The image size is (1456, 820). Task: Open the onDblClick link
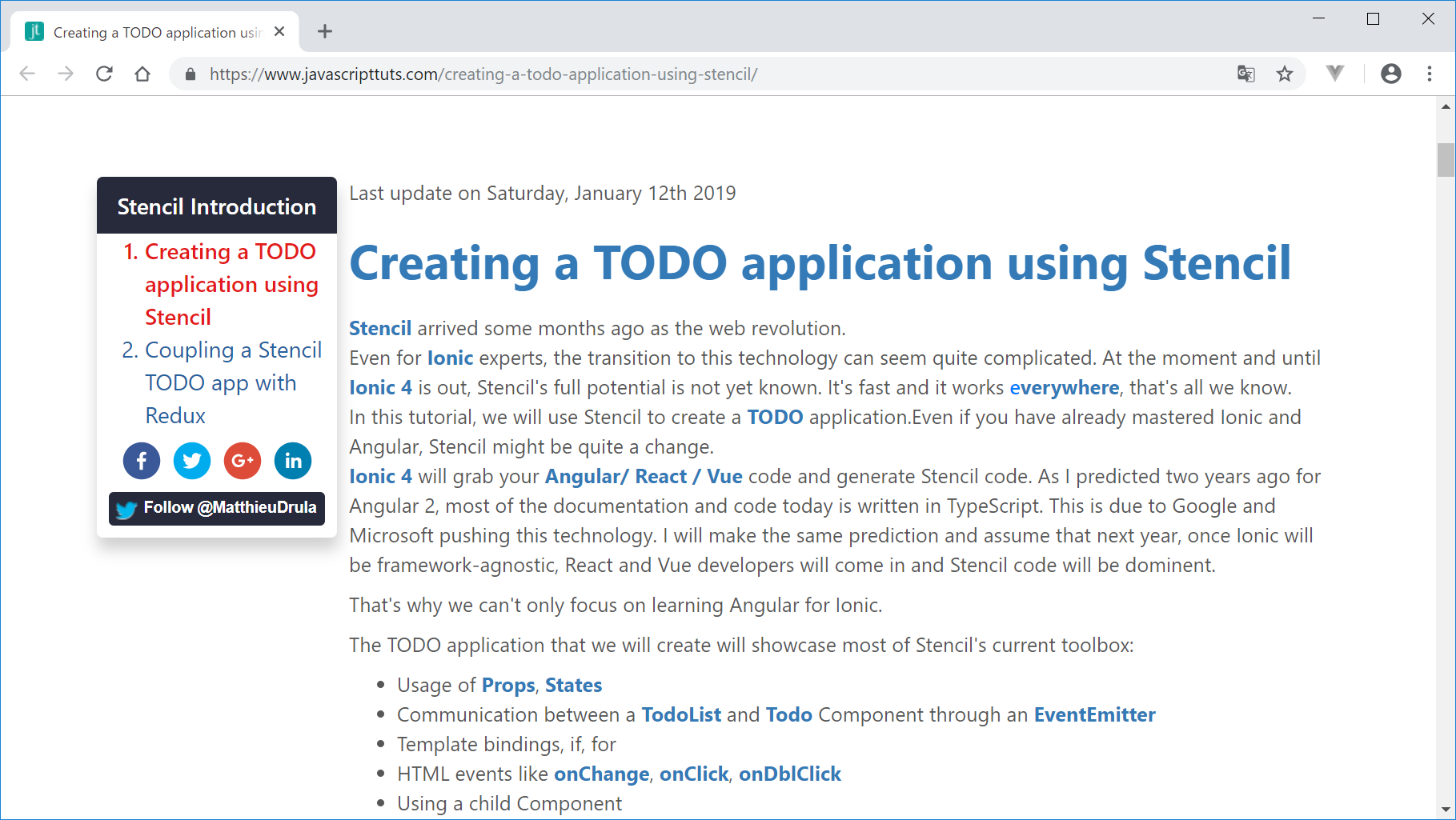(x=790, y=774)
